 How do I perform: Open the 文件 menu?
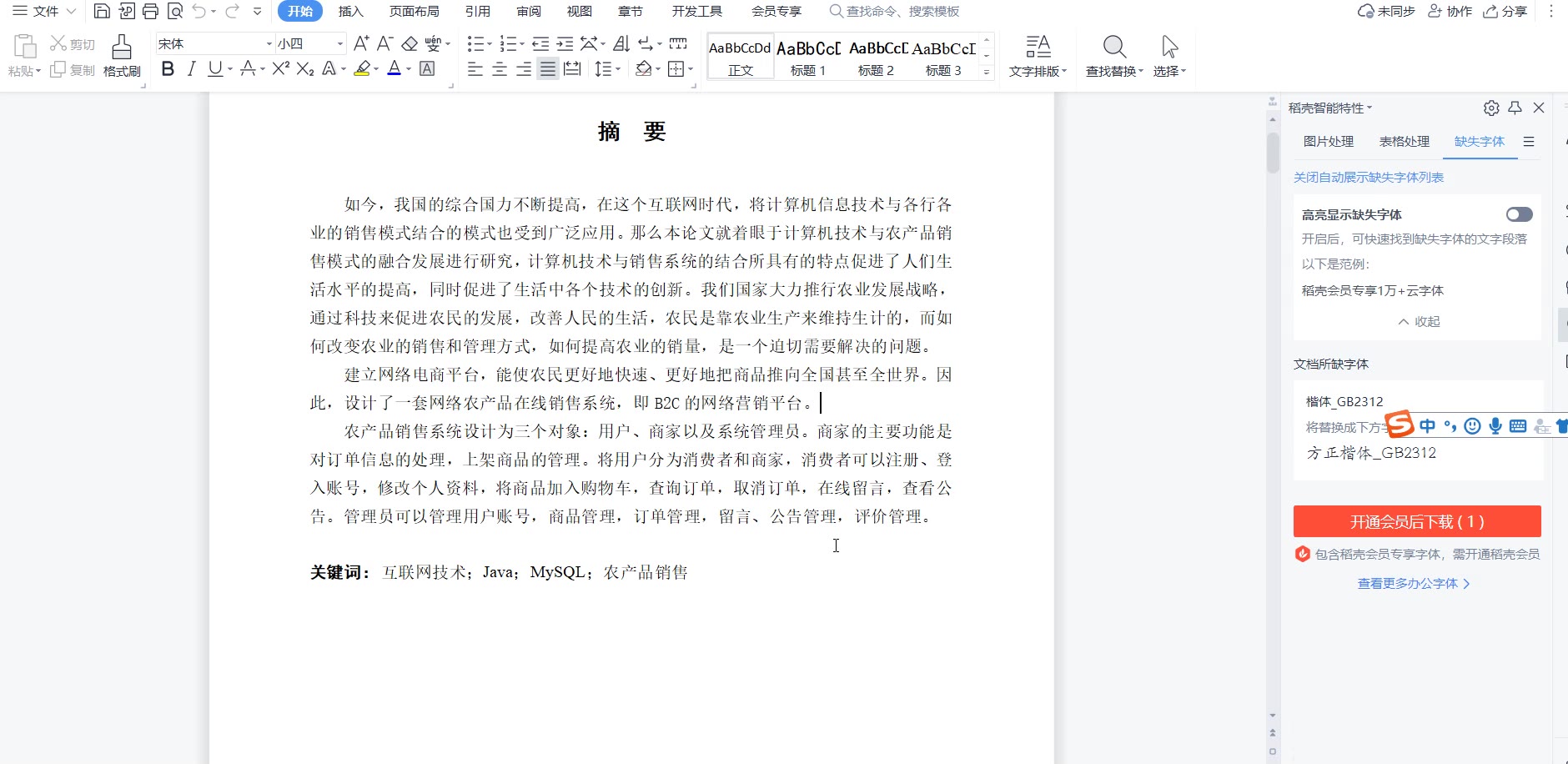44,11
